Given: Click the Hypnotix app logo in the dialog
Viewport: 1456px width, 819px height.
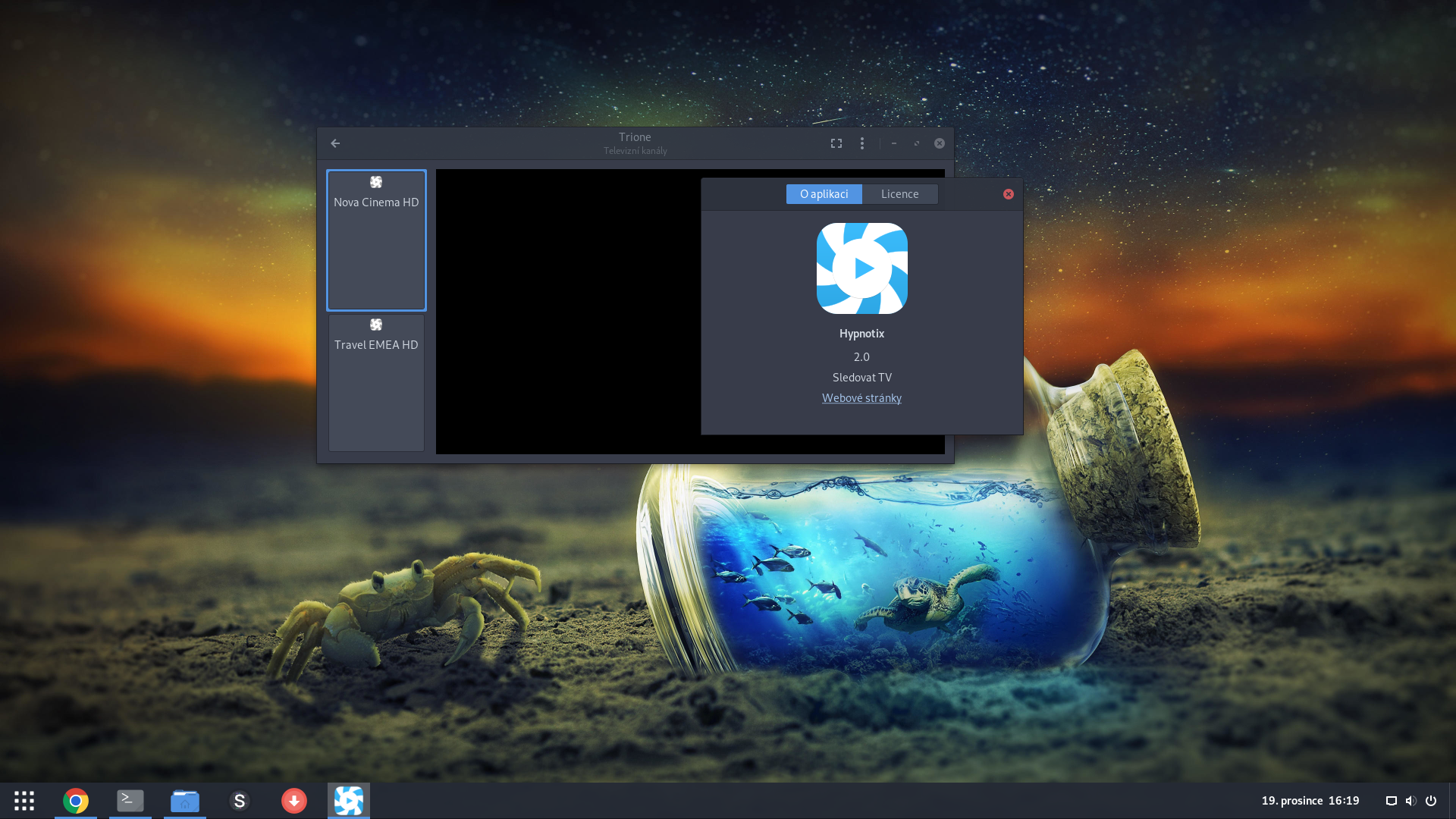Looking at the screenshot, I should point(861,268).
